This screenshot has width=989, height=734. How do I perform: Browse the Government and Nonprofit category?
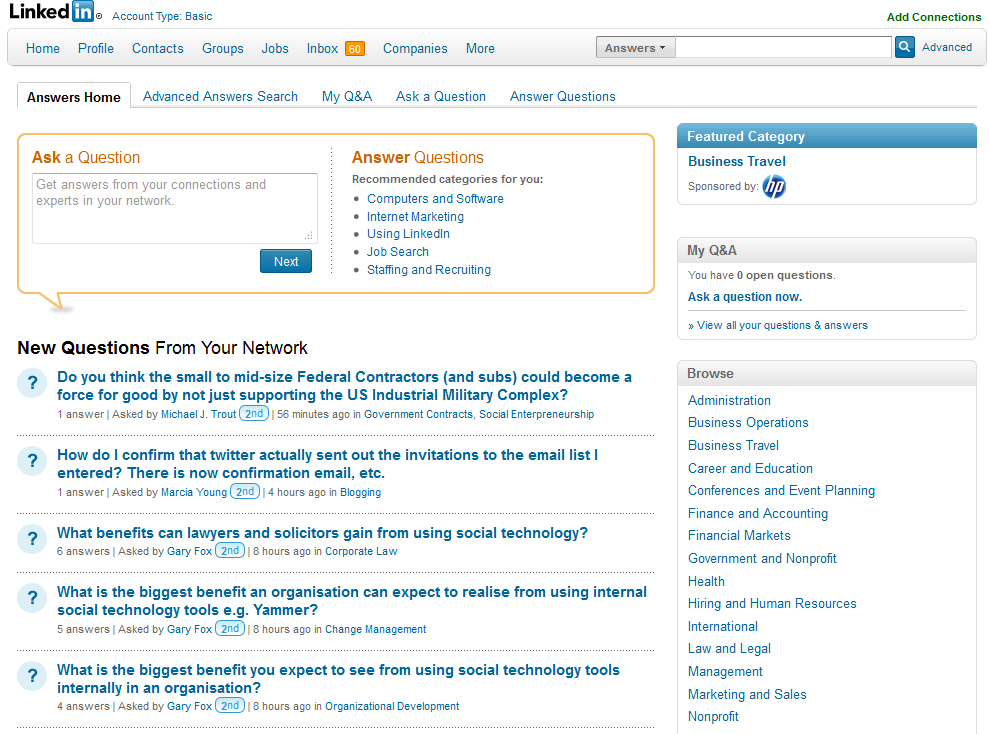[762, 558]
